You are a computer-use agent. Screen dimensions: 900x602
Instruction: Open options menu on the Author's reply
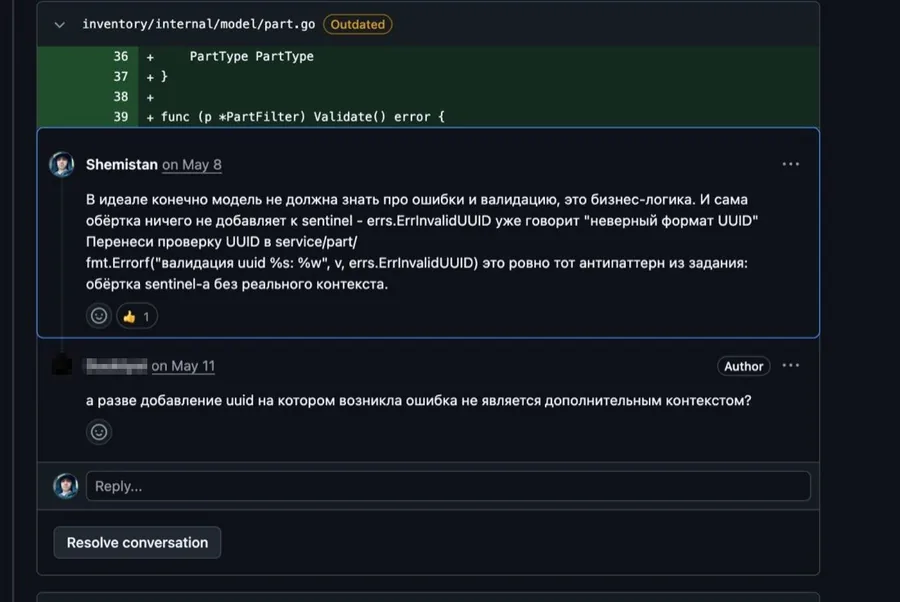(790, 366)
